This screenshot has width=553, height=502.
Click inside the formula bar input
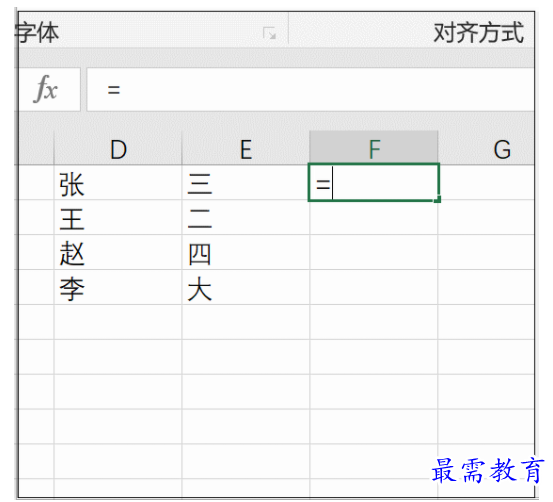coord(310,90)
